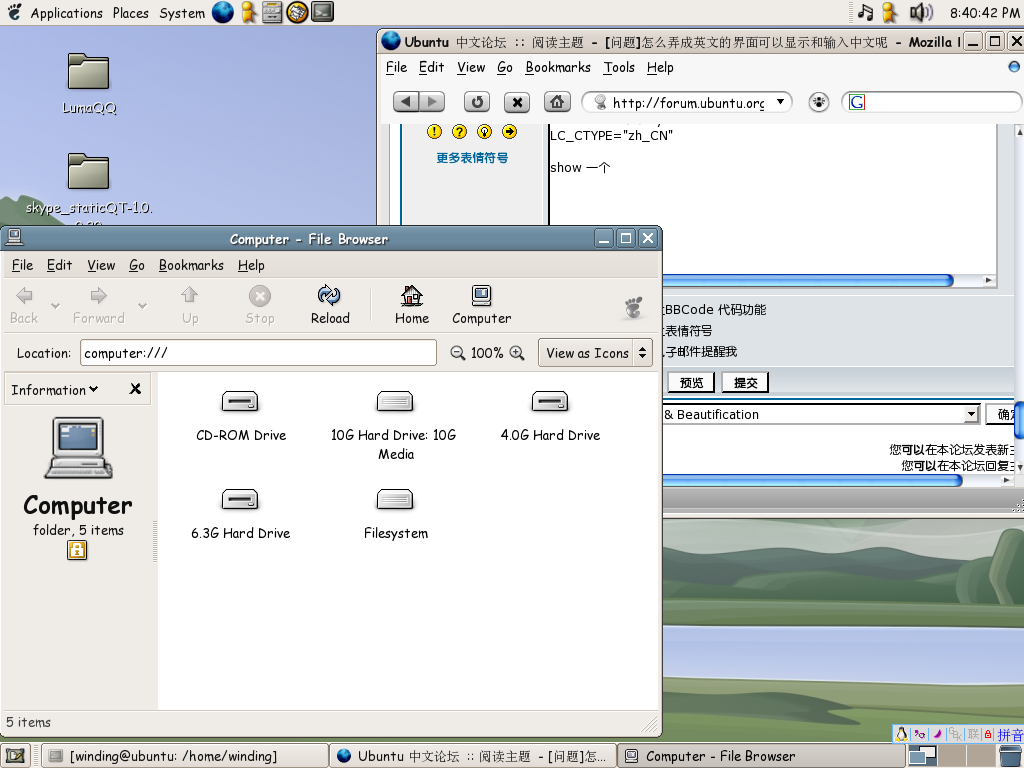
Task: Click the Mozilla back arrow button
Action: (406, 102)
